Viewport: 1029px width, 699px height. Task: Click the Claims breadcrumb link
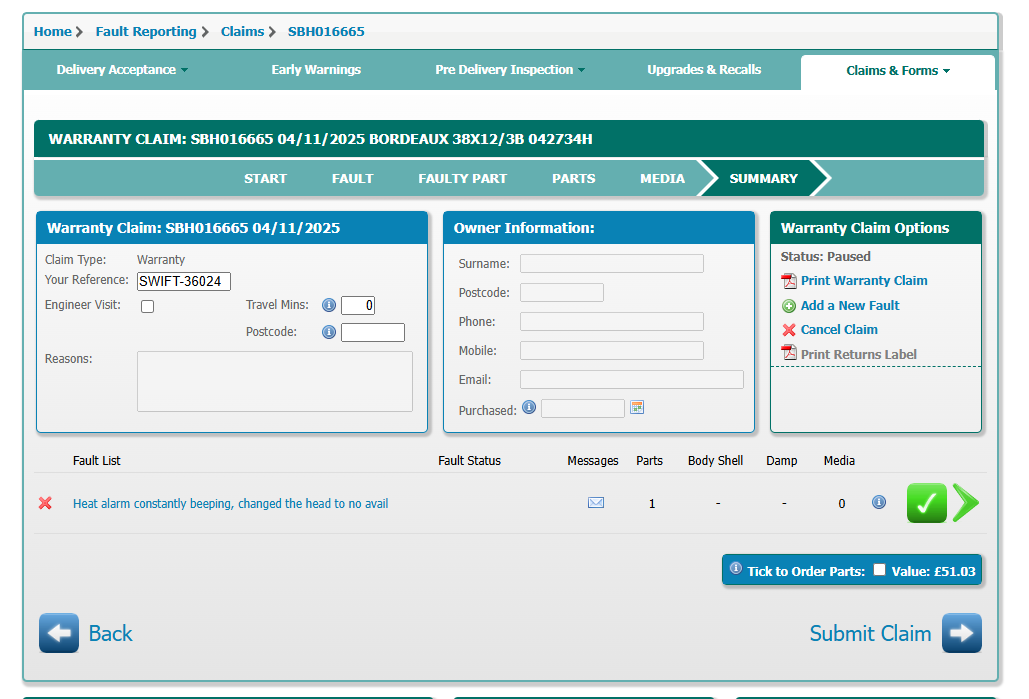[242, 32]
